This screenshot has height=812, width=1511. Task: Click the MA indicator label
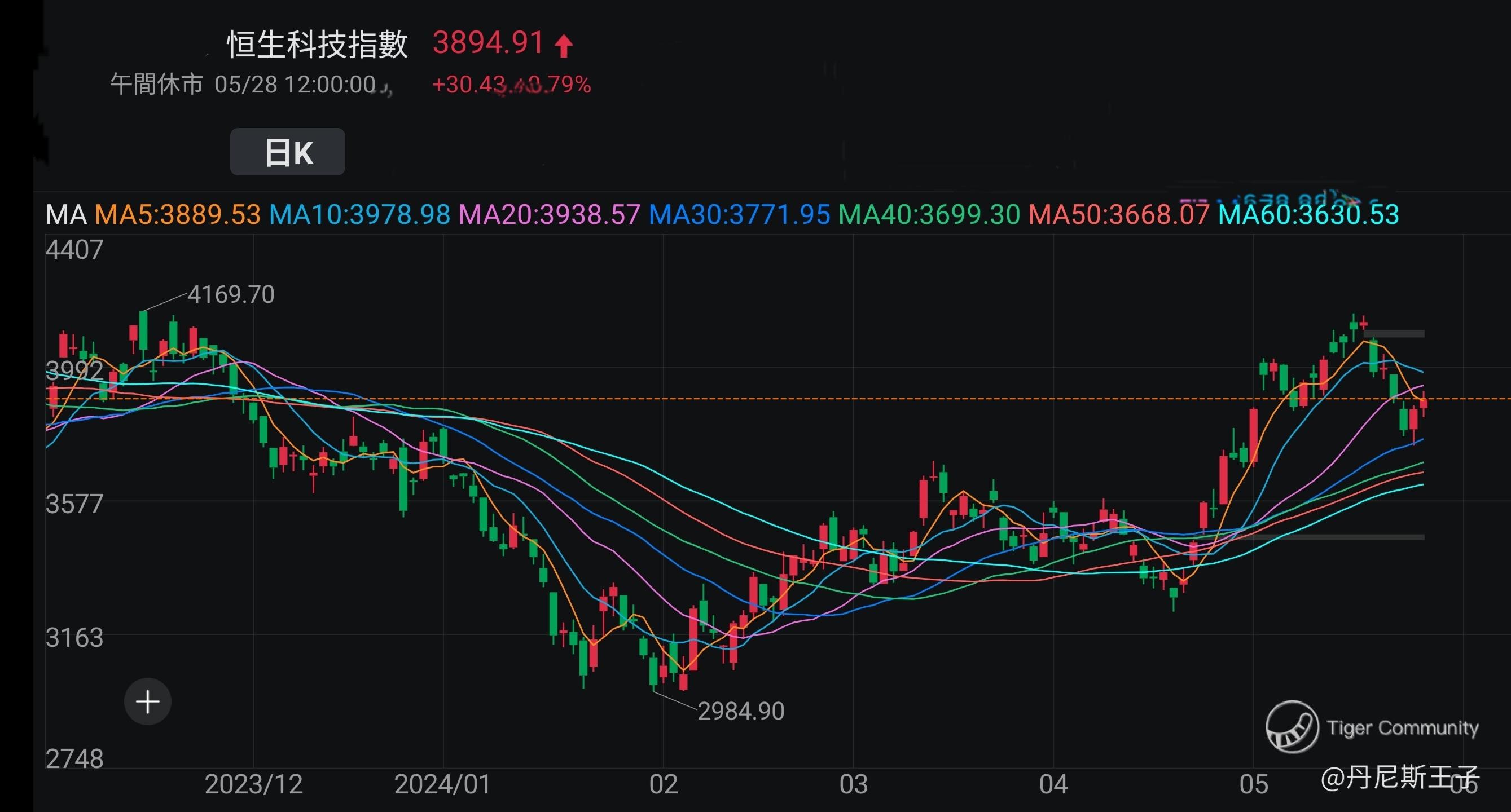click(x=65, y=215)
